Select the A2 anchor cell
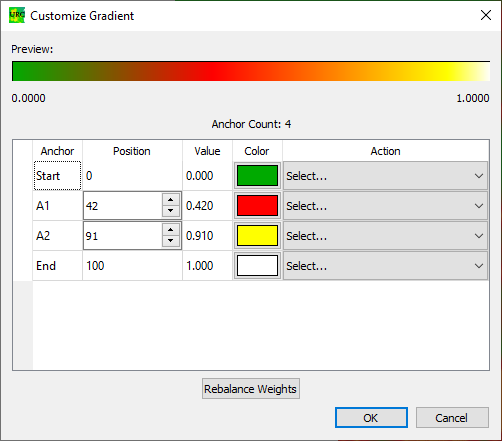 click(57, 236)
